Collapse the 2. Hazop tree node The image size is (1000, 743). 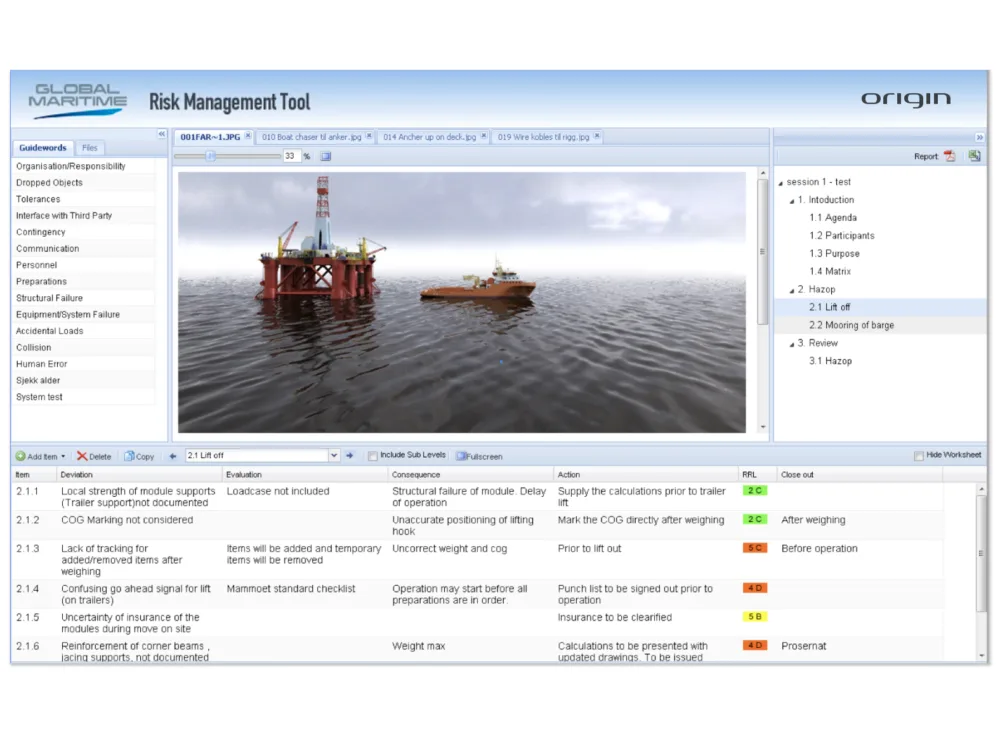pos(790,290)
